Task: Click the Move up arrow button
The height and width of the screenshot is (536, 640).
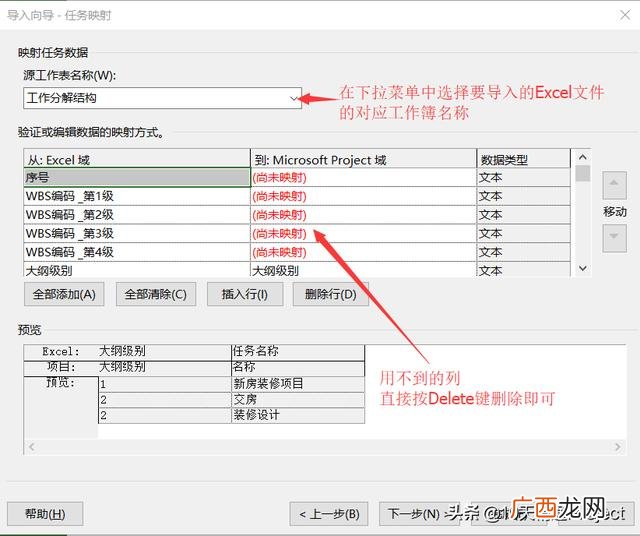Action: [614, 185]
